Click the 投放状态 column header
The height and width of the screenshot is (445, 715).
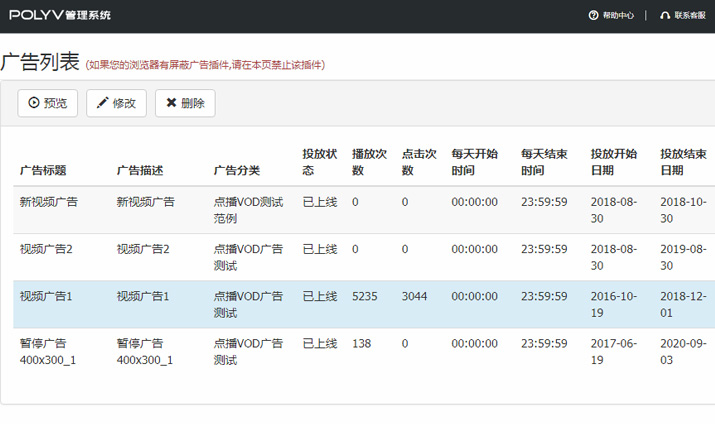point(320,162)
